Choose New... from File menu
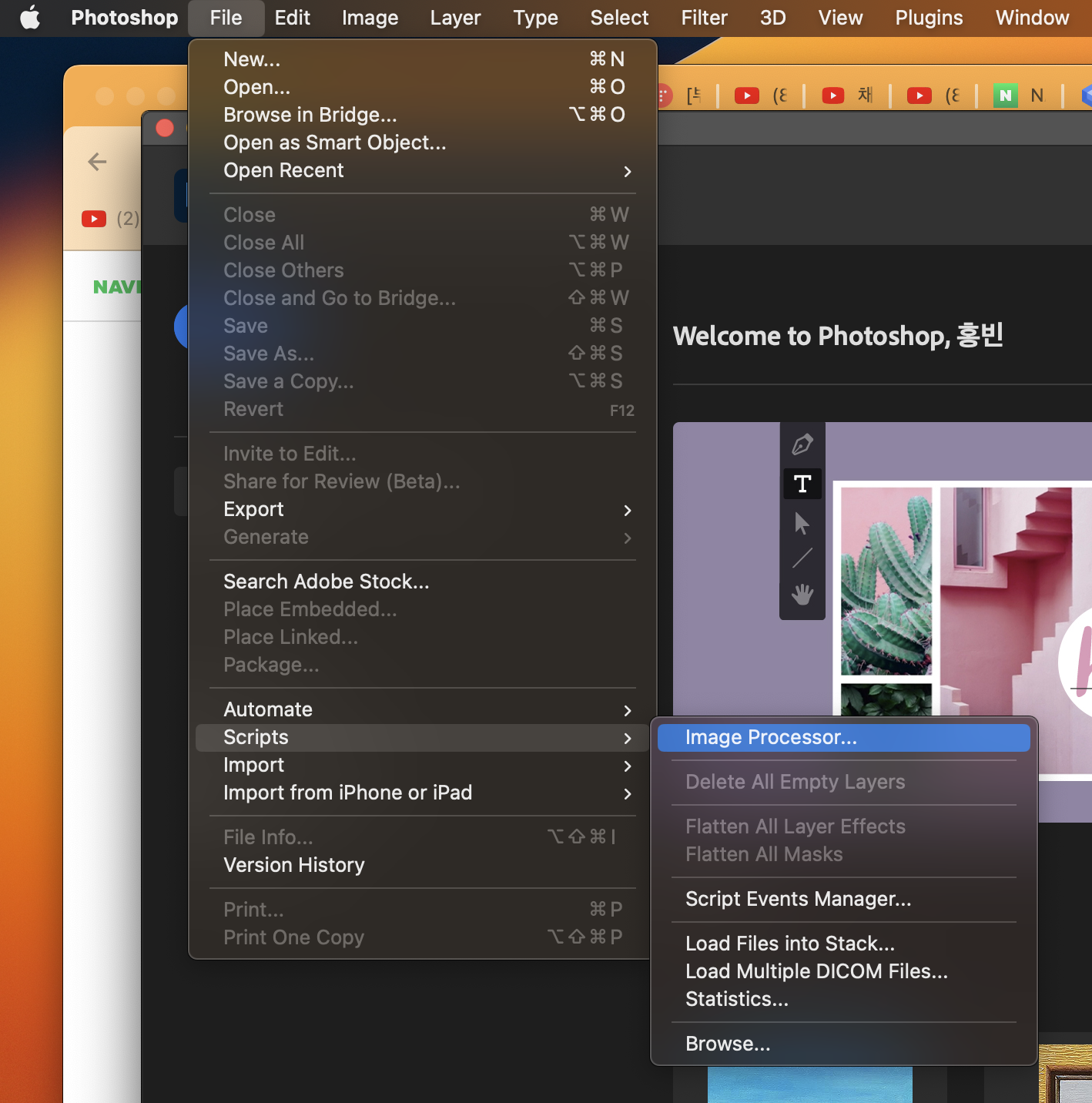This screenshot has width=1092, height=1103. (423, 59)
